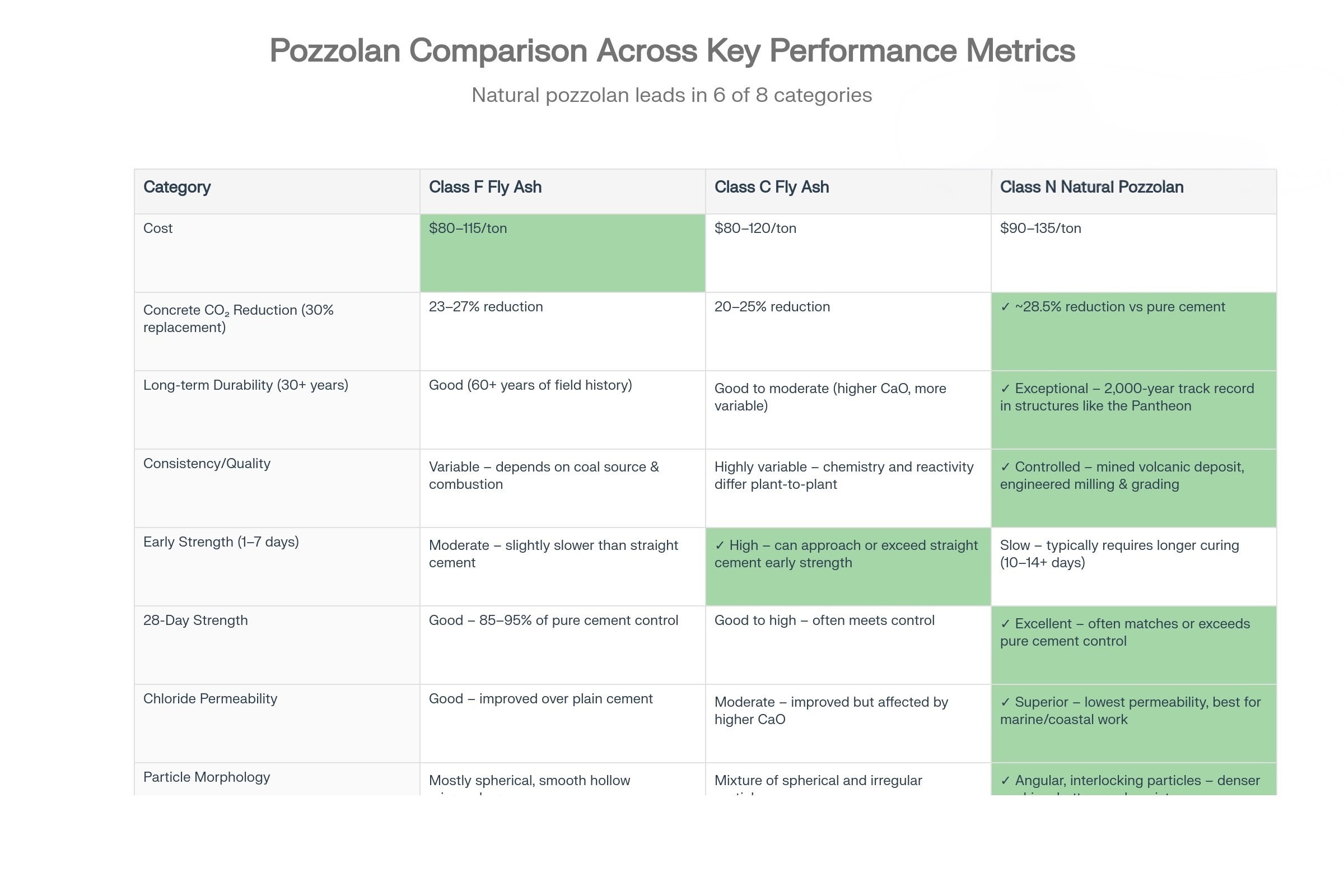
Task: Select the Class F Fly Ash header
Action: 485,188
